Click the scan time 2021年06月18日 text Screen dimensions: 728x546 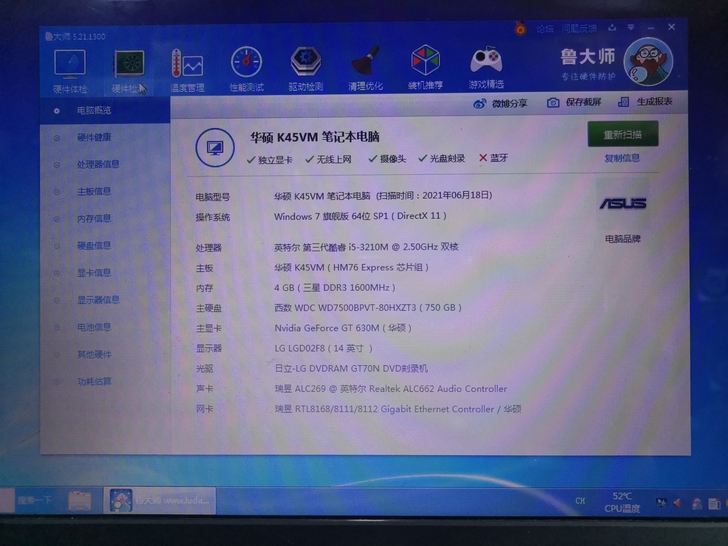point(434,195)
